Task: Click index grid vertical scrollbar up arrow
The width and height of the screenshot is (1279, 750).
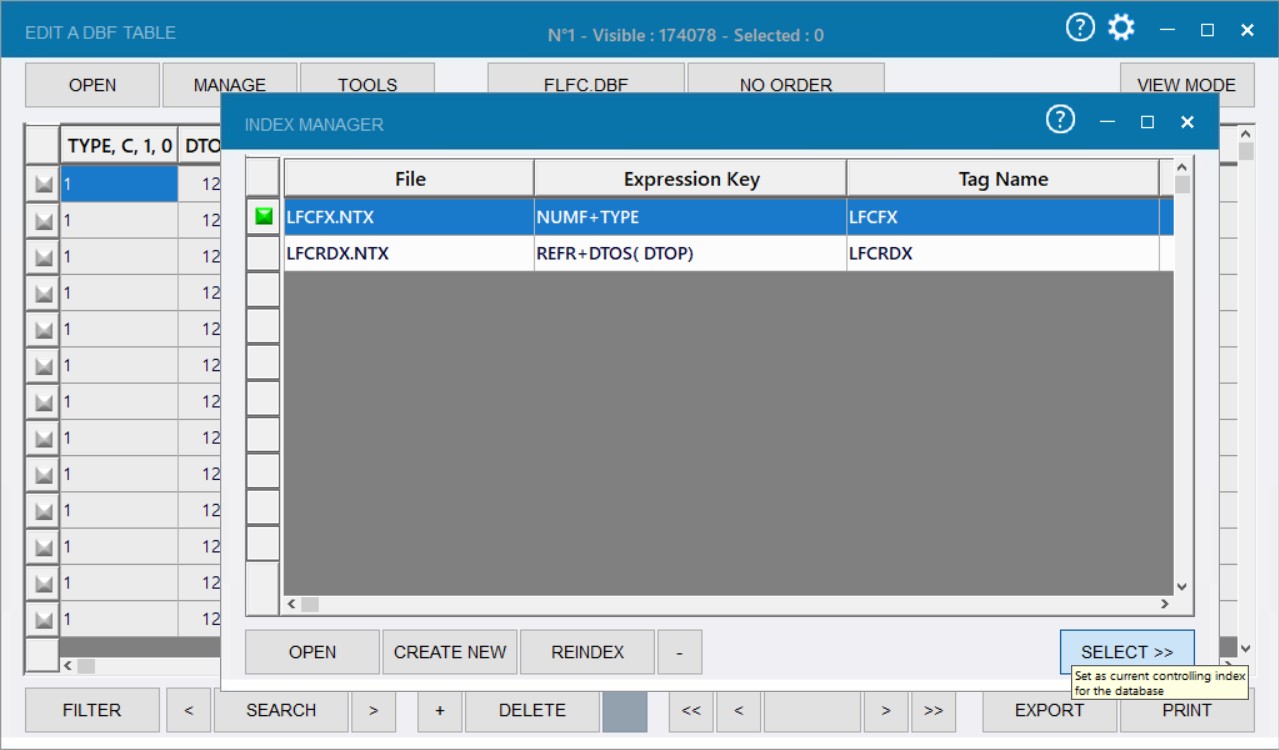Action: [x=1182, y=167]
